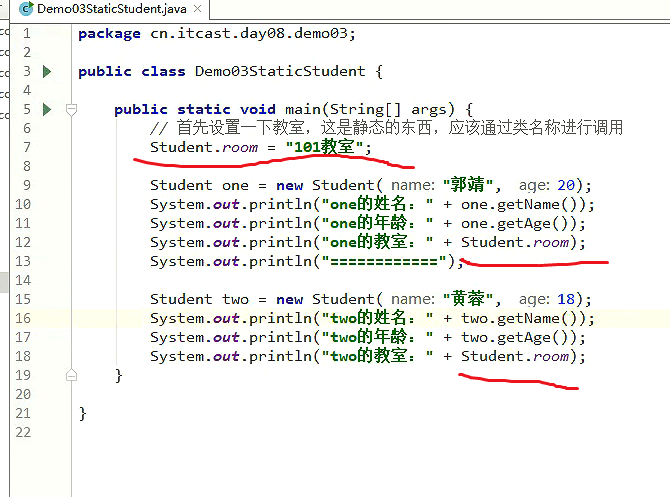
Task: Run main method via gutter arrow on line 5
Action: (x=47, y=109)
